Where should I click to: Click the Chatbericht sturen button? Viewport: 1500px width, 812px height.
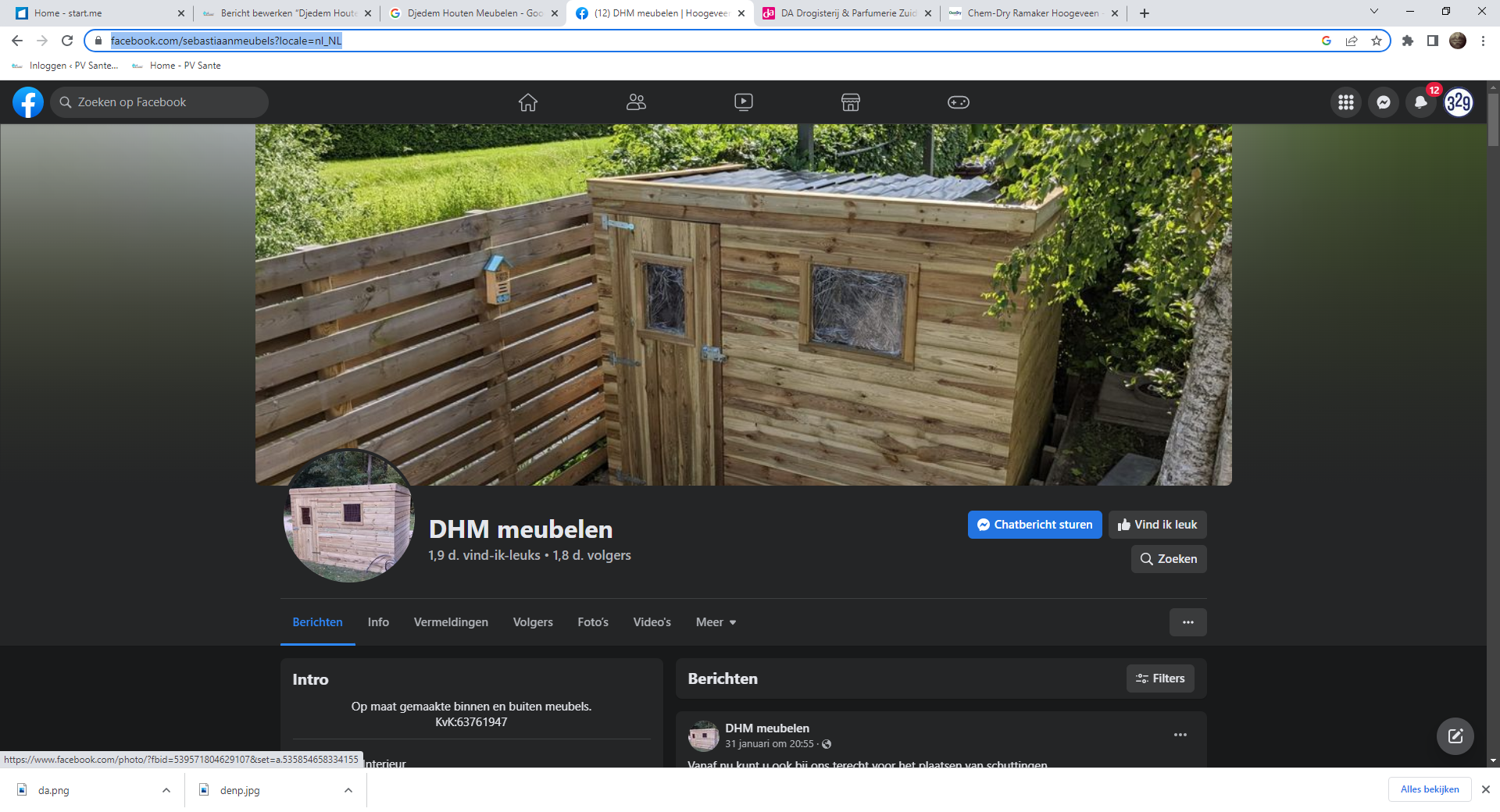pos(1034,525)
